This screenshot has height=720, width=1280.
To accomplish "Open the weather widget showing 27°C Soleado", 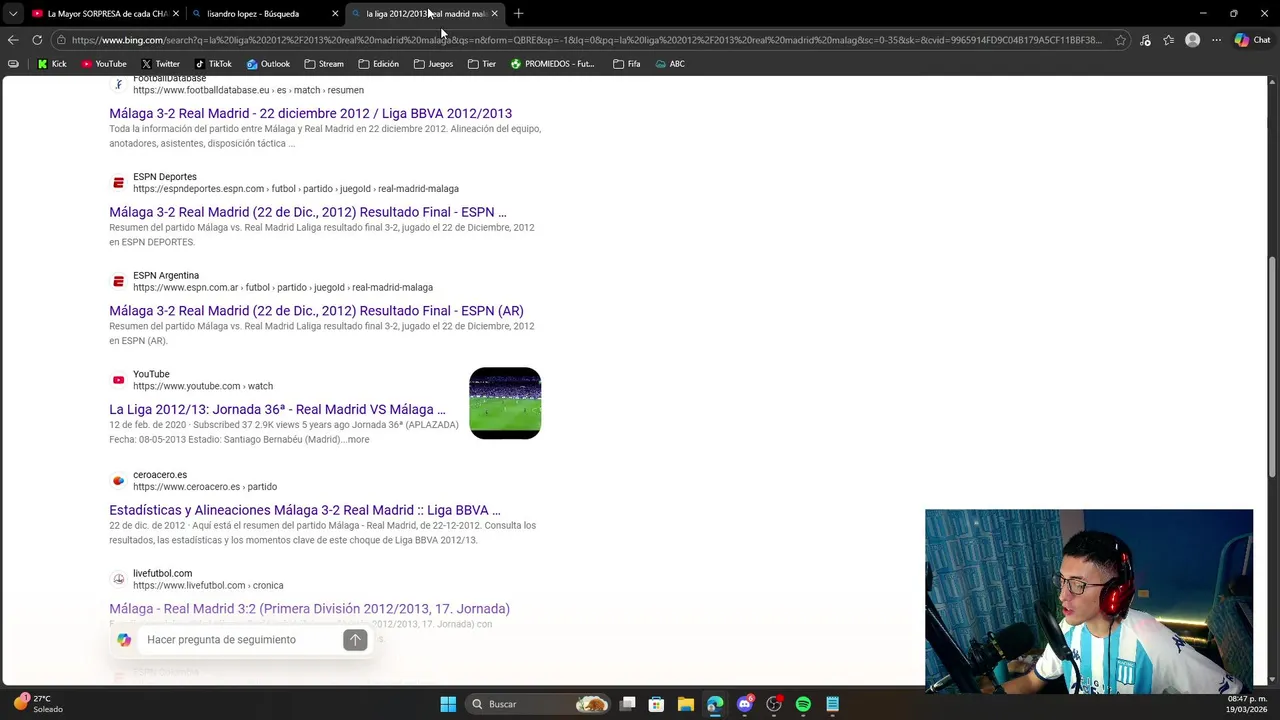I will click(x=38, y=704).
